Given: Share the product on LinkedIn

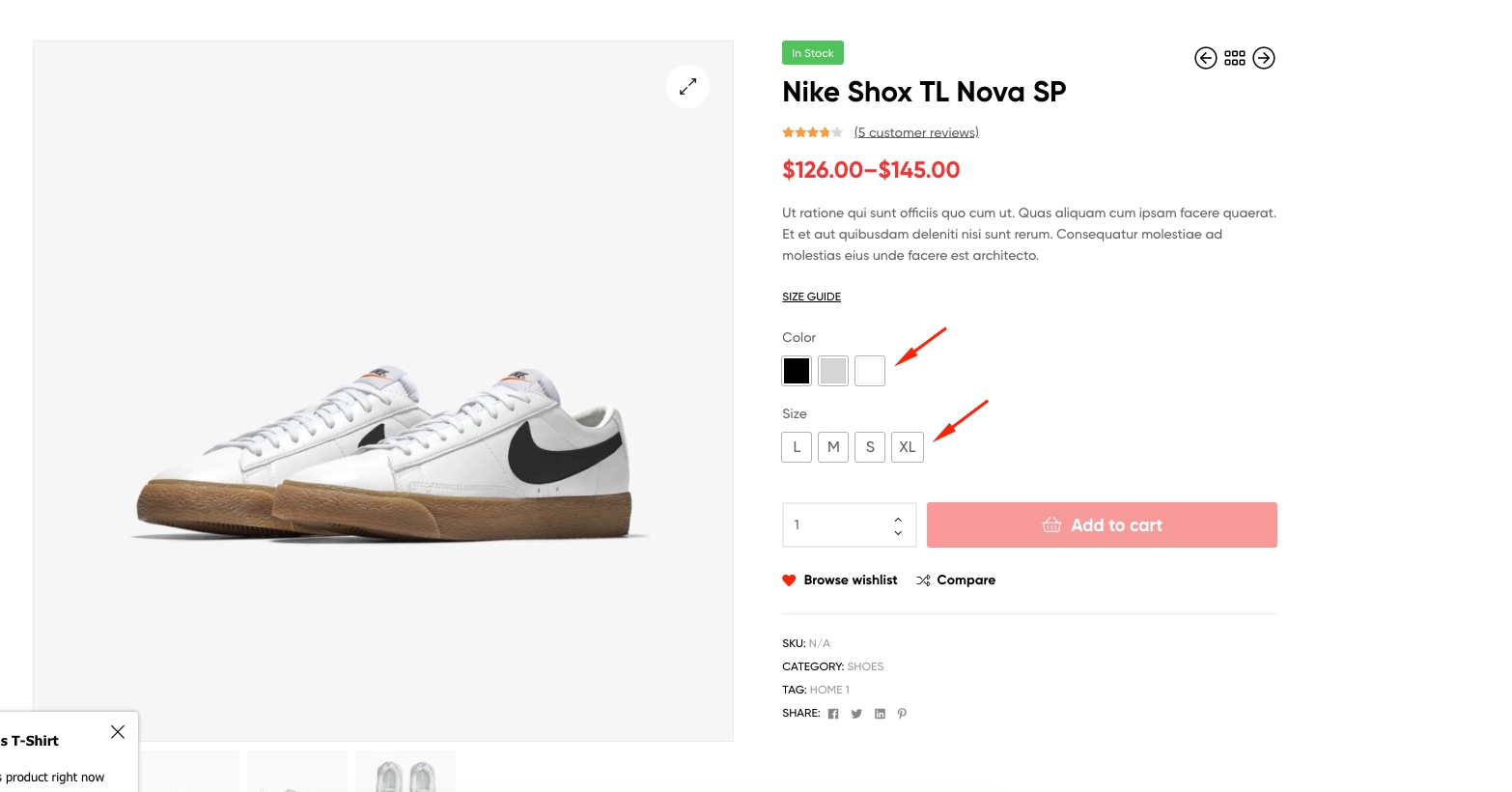Looking at the screenshot, I should tap(880, 714).
